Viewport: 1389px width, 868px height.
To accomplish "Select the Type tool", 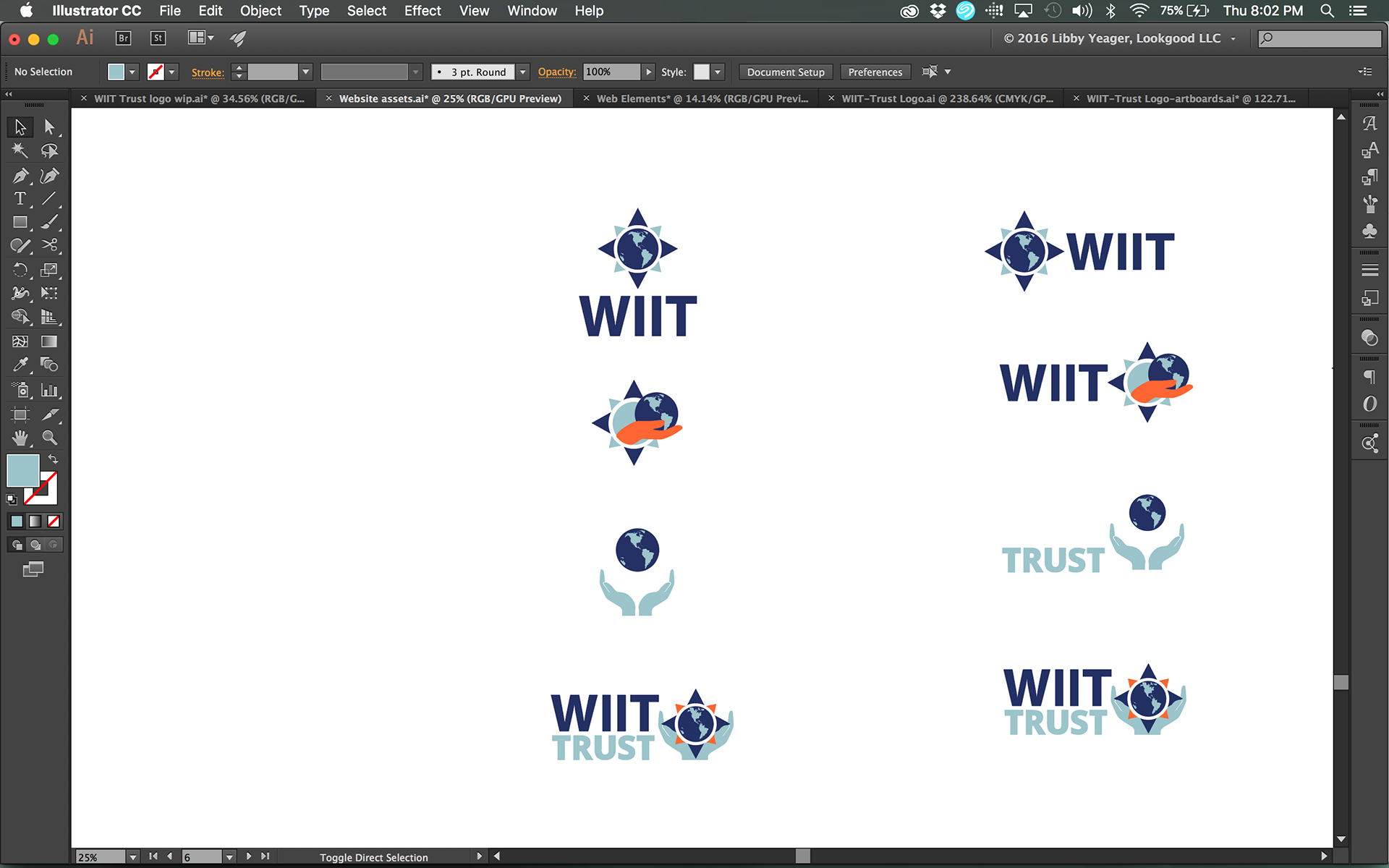I will pos(20,199).
